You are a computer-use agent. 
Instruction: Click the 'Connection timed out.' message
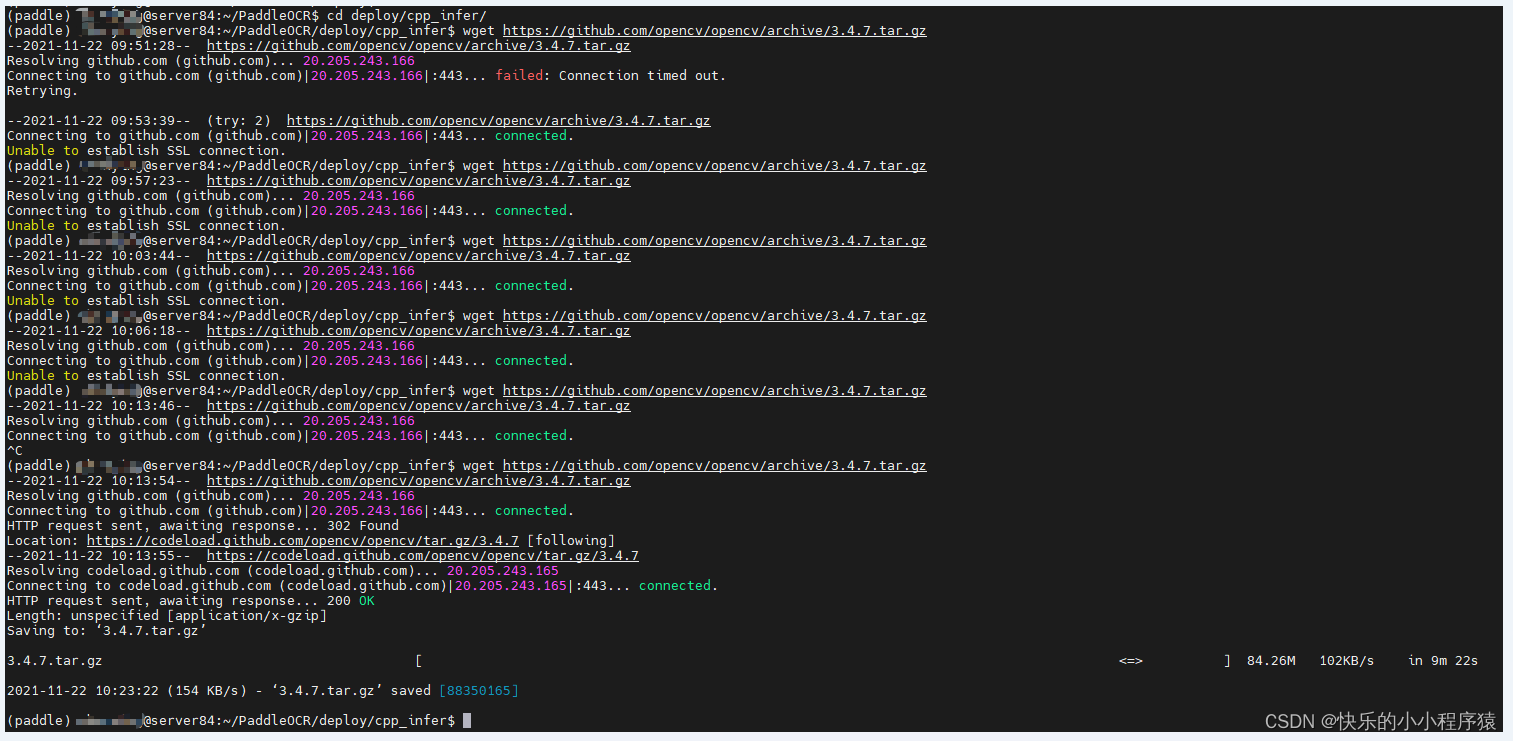point(642,76)
